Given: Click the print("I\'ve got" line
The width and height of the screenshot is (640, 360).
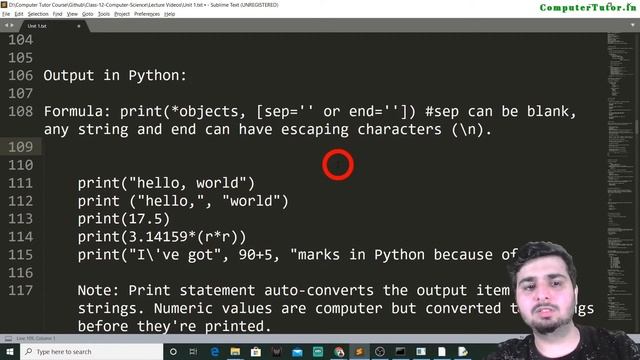Looking at the screenshot, I should 297,255.
